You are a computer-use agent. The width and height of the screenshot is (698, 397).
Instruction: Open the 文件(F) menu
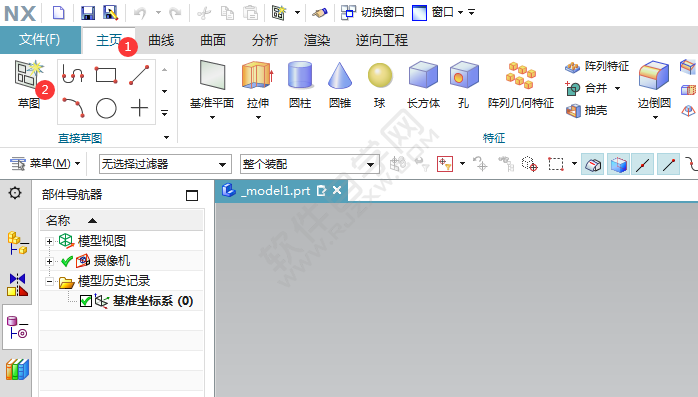40,40
